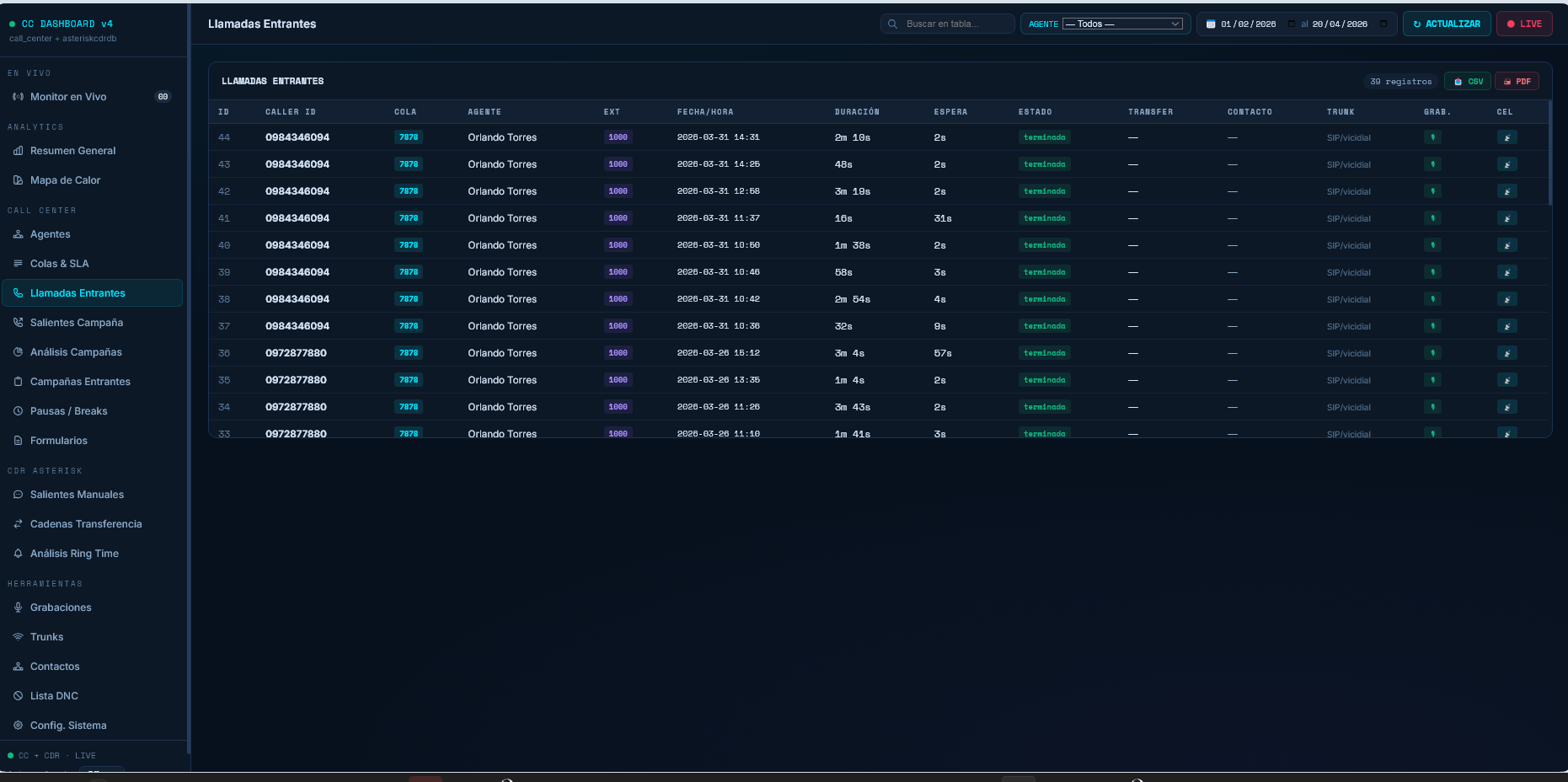Viewport: 1568px width, 782px height.
Task: Play the recording for call ID 44
Action: (x=1432, y=137)
